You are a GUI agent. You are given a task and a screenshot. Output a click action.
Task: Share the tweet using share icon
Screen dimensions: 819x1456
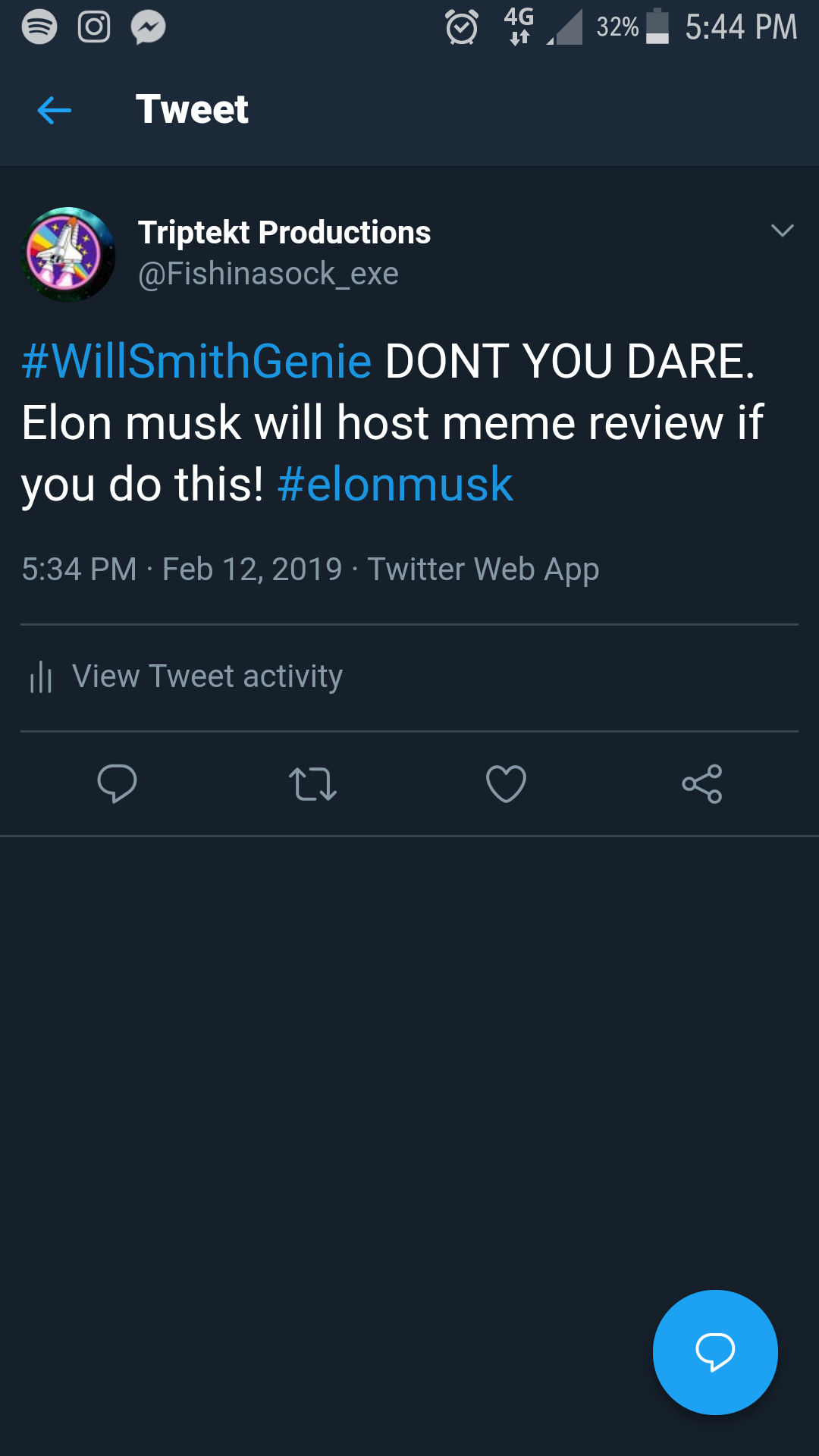(702, 784)
